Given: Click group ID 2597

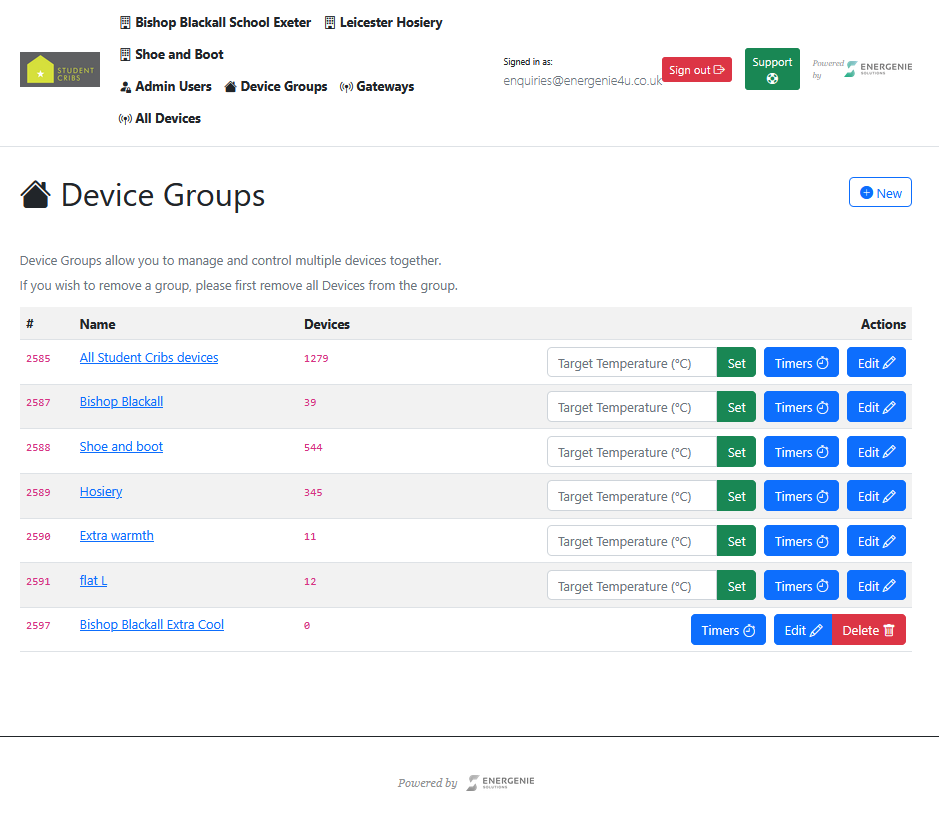Looking at the screenshot, I should (x=38, y=626).
